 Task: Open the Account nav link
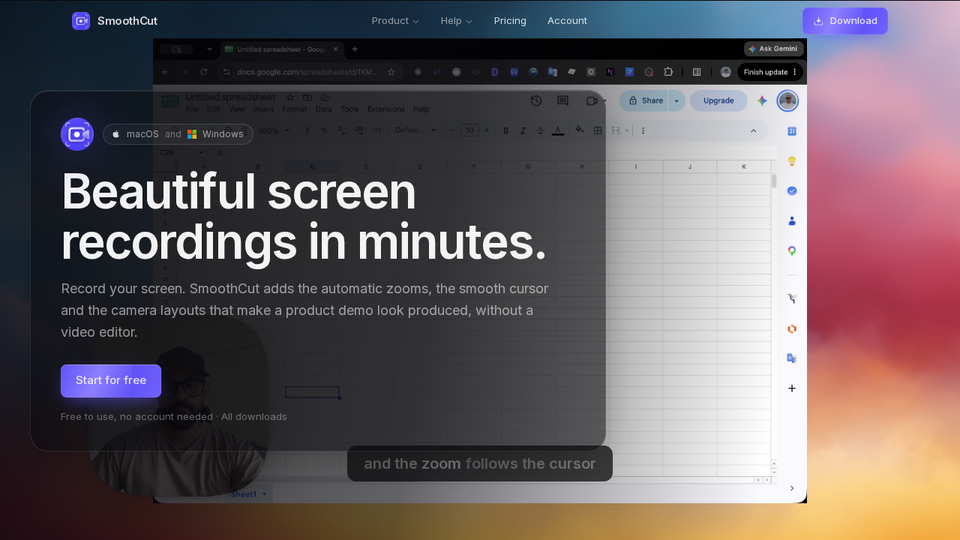tap(567, 21)
